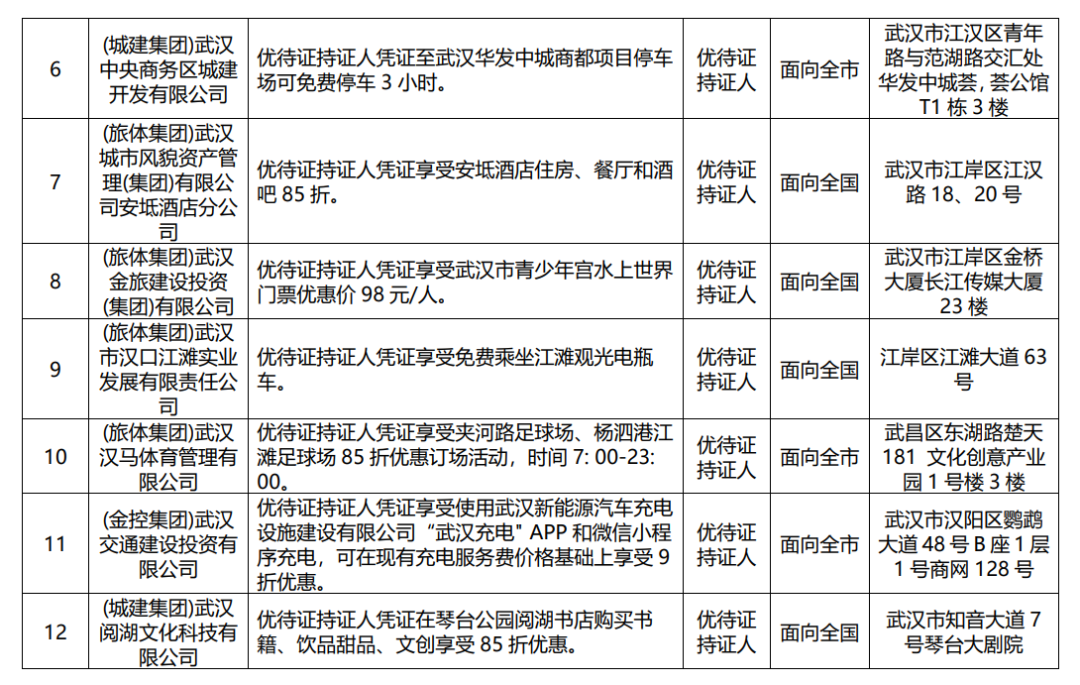Click the 水上世界门票 98 元 description
This screenshot has width=1080, height=685.
(465, 282)
